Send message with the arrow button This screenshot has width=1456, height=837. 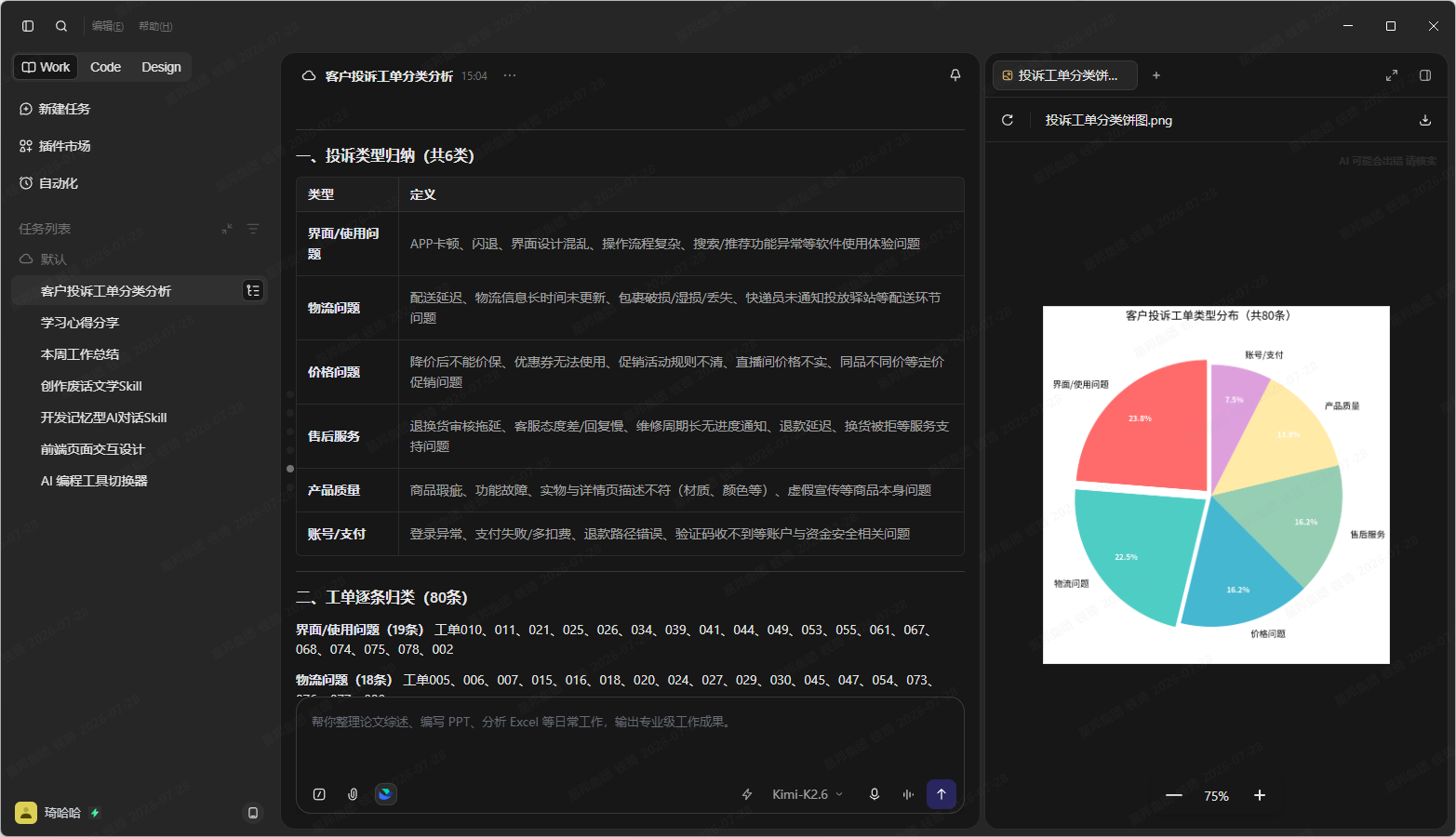[942, 794]
